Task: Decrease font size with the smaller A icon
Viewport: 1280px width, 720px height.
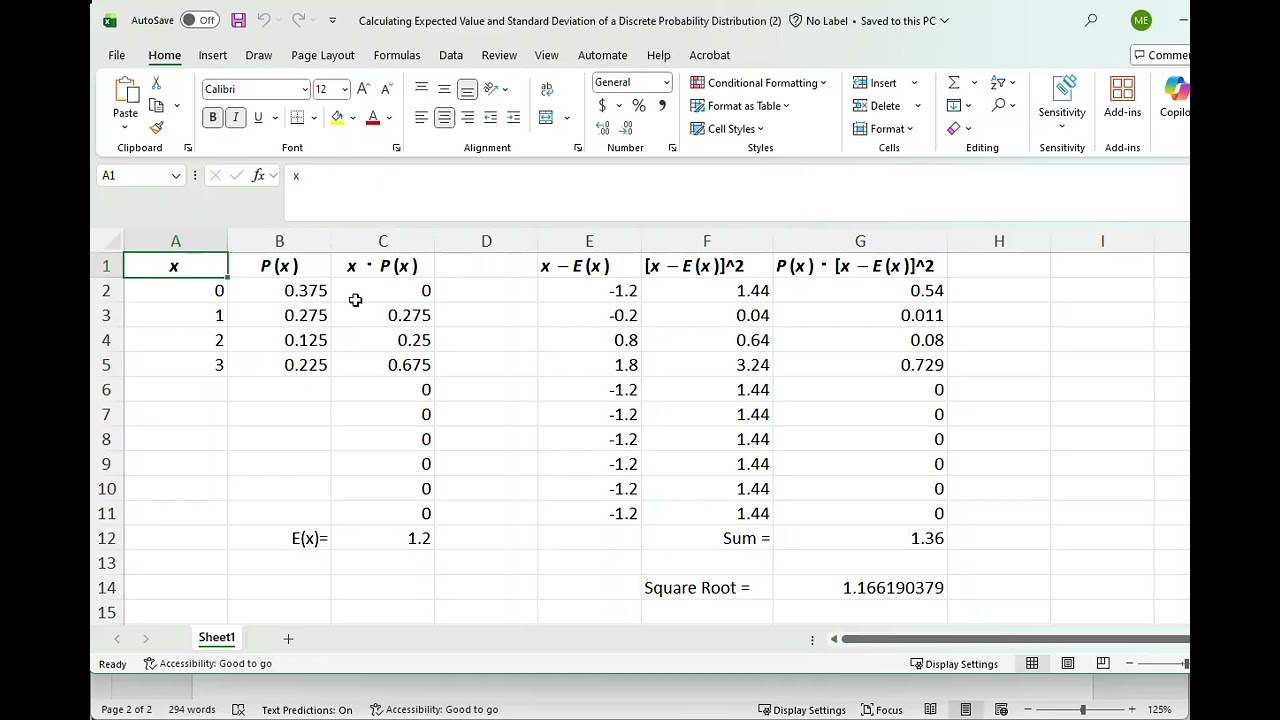Action: click(386, 89)
